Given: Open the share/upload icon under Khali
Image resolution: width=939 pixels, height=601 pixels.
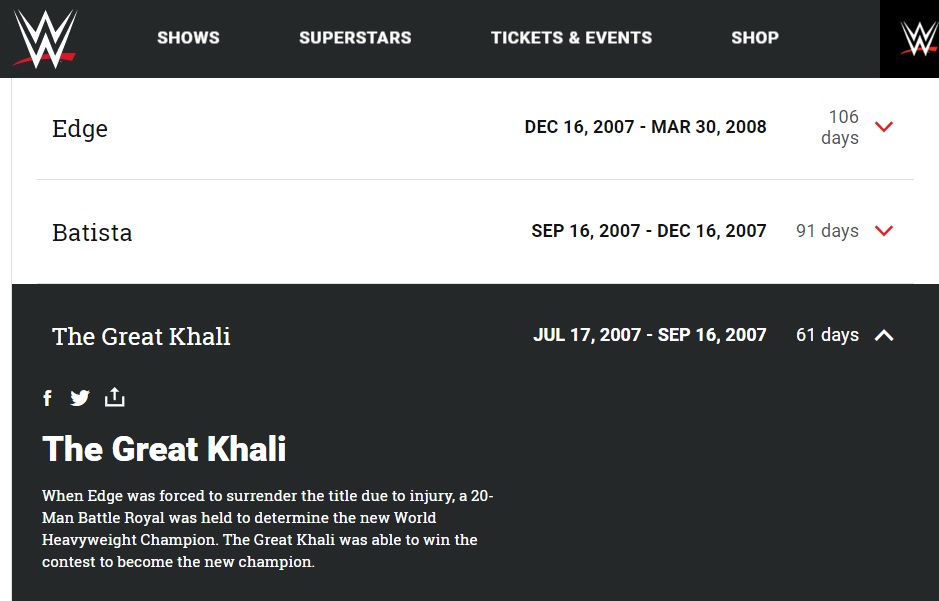Looking at the screenshot, I should 114,397.
